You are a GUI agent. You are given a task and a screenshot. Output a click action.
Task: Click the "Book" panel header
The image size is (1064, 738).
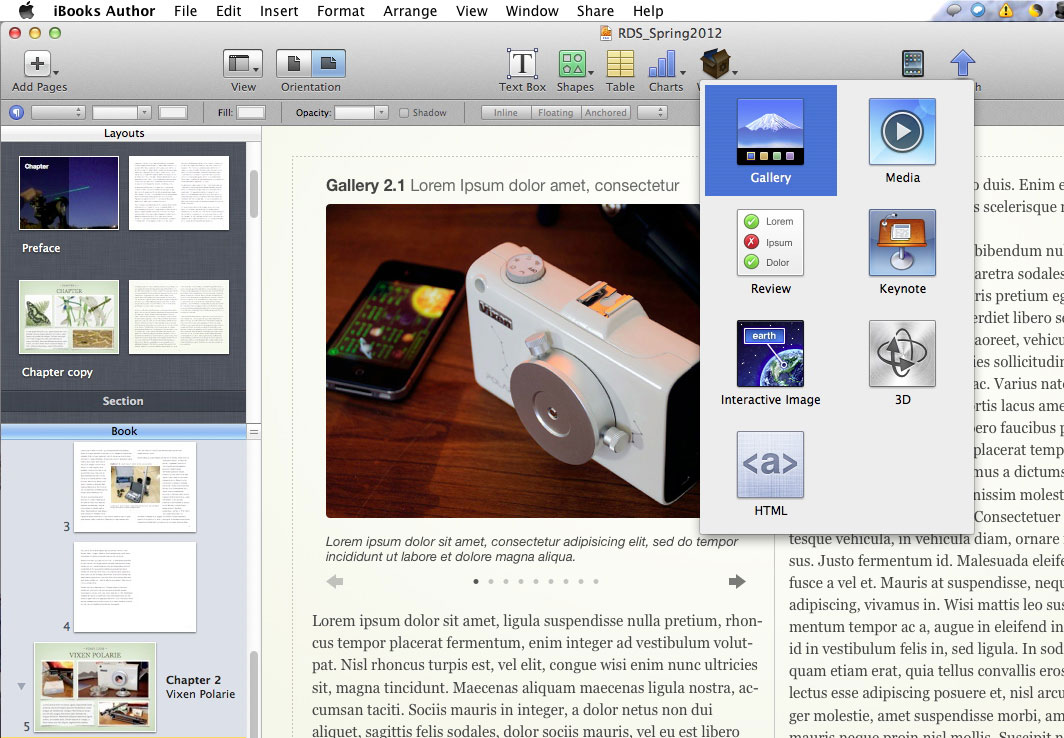coord(124,431)
